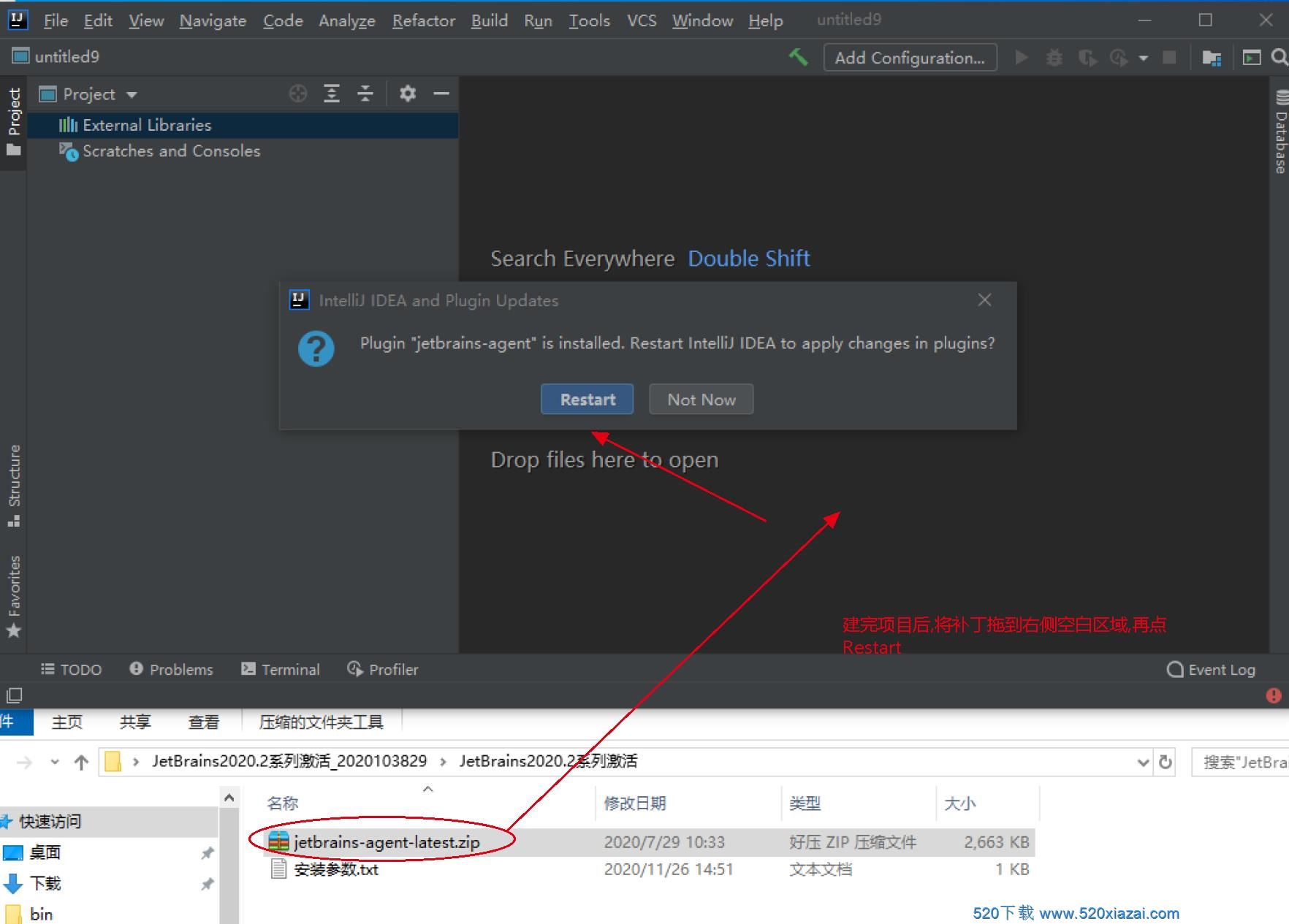Click the question mark dialog icon
This screenshot has height=924, width=1289.
[316, 348]
